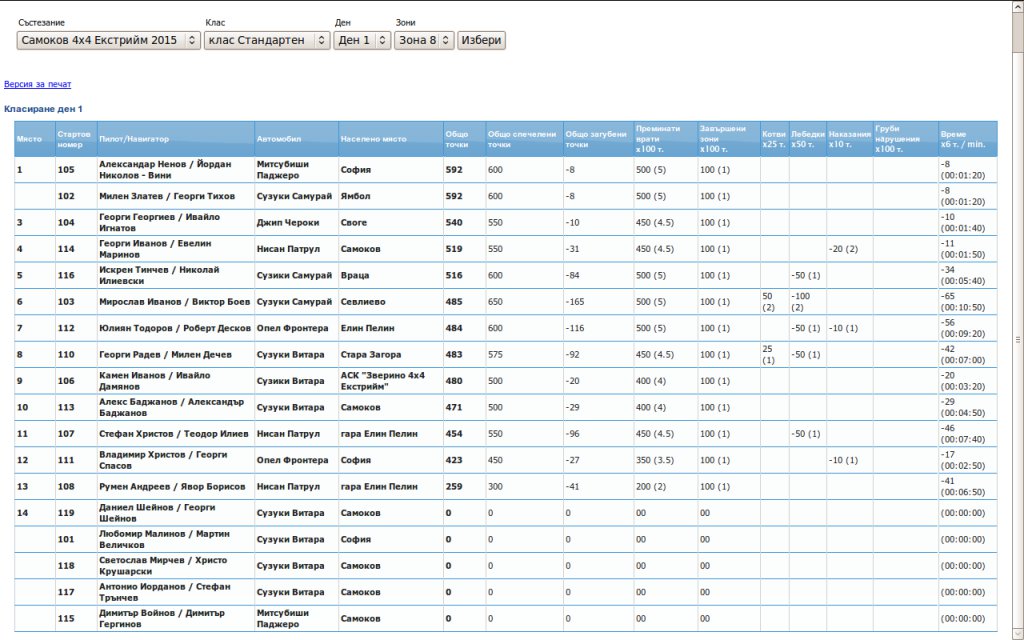Open the Състезание competition dropdown
The width and height of the screenshot is (1024, 640).
point(108,40)
